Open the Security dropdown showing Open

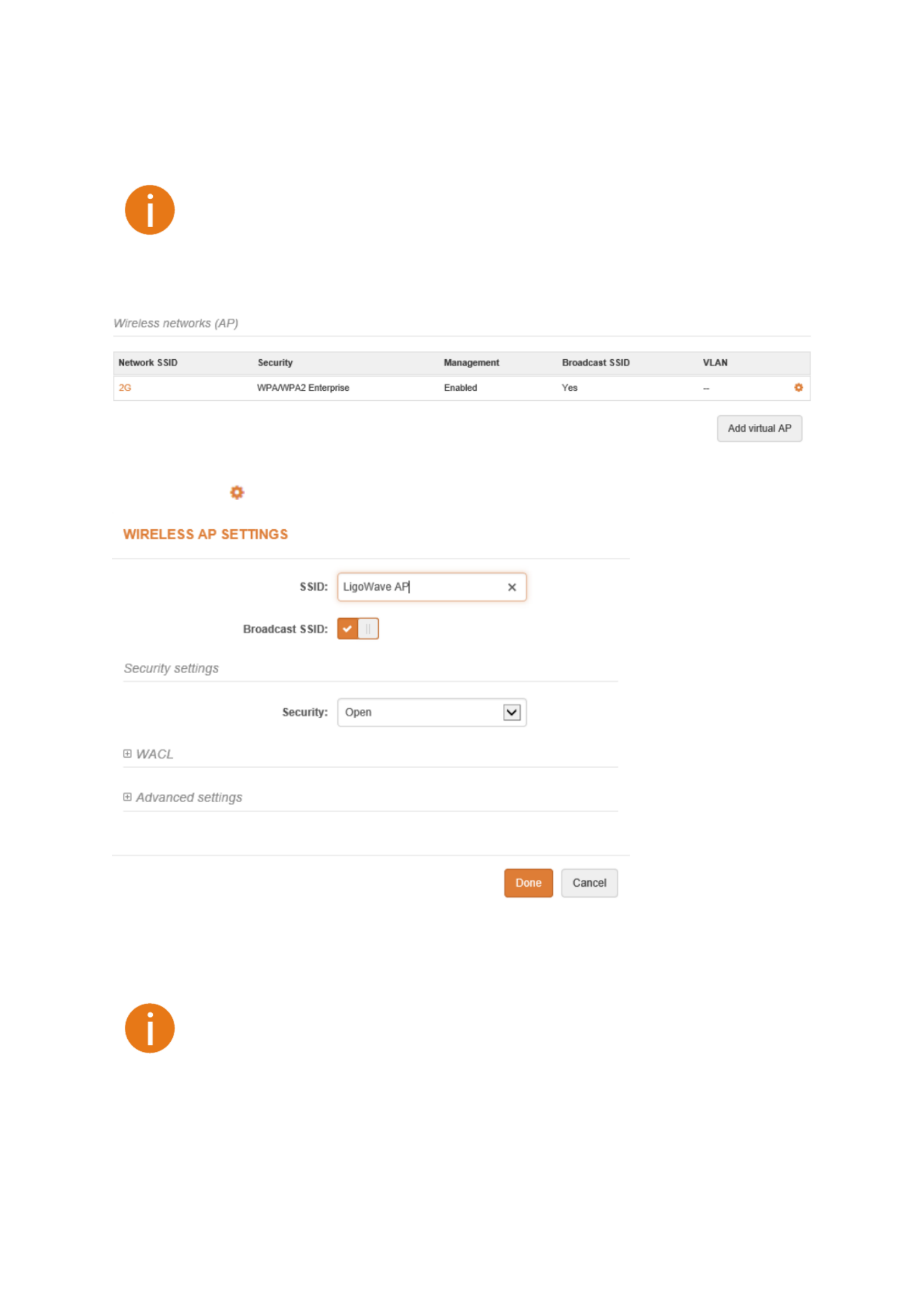tap(431, 712)
